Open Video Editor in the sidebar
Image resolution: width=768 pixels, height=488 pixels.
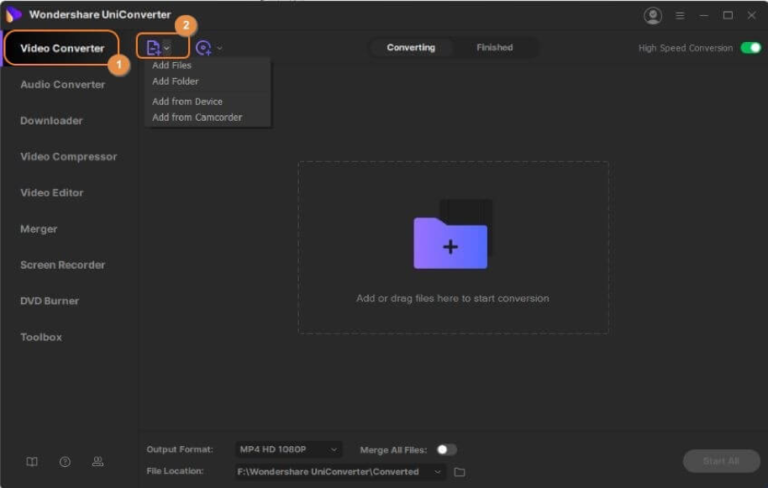[x=52, y=193]
